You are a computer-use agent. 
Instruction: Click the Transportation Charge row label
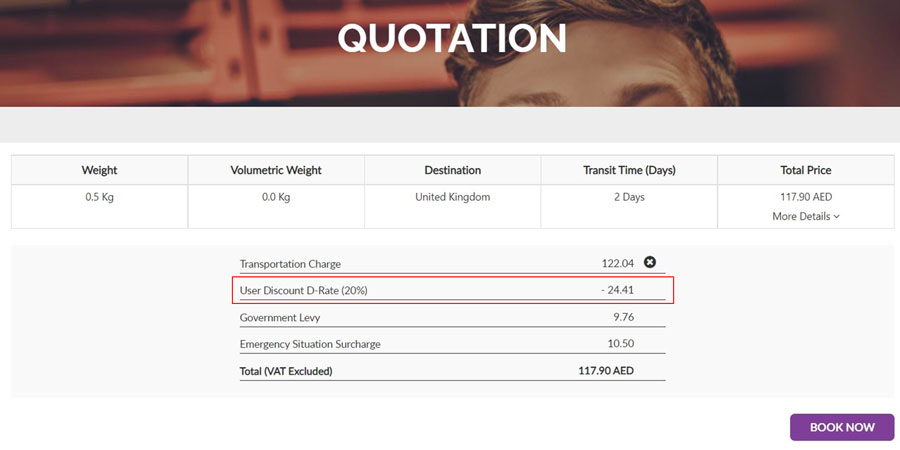(290, 264)
